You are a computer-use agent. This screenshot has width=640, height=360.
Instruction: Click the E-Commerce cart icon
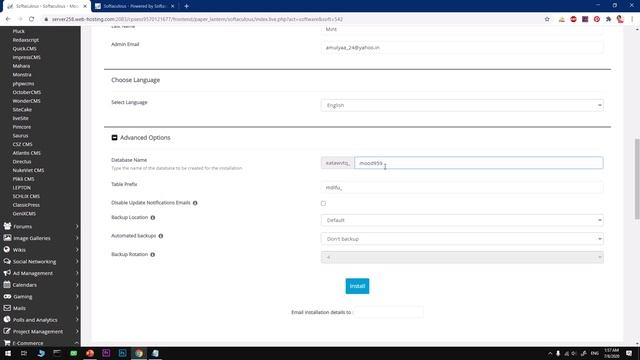[x=7, y=343]
